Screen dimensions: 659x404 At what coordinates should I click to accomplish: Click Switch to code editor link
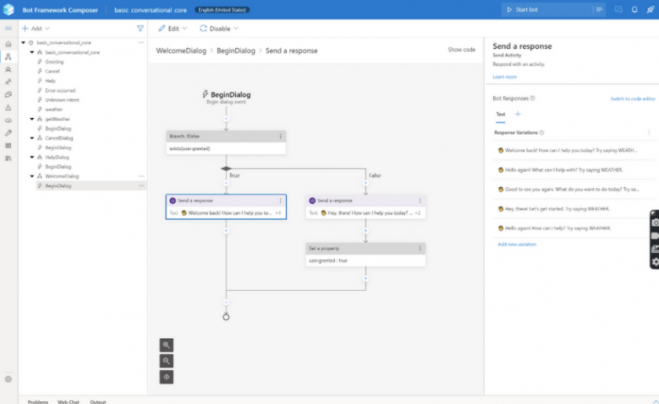631,99
